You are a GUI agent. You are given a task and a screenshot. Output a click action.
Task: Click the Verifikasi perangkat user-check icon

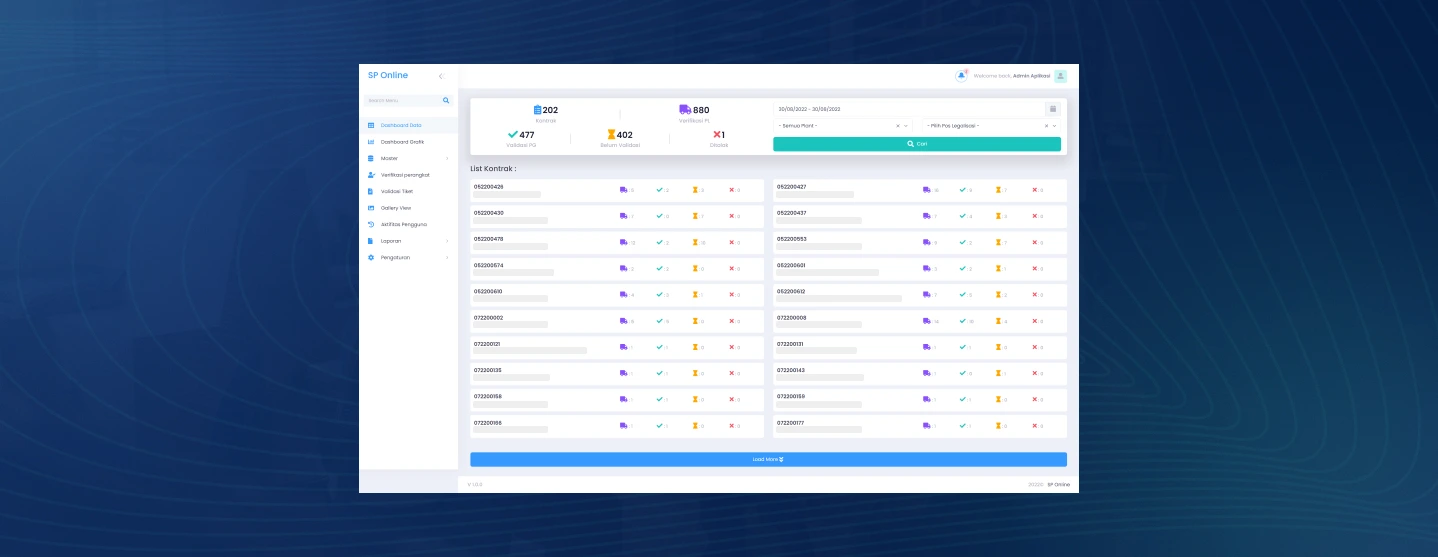(371, 175)
